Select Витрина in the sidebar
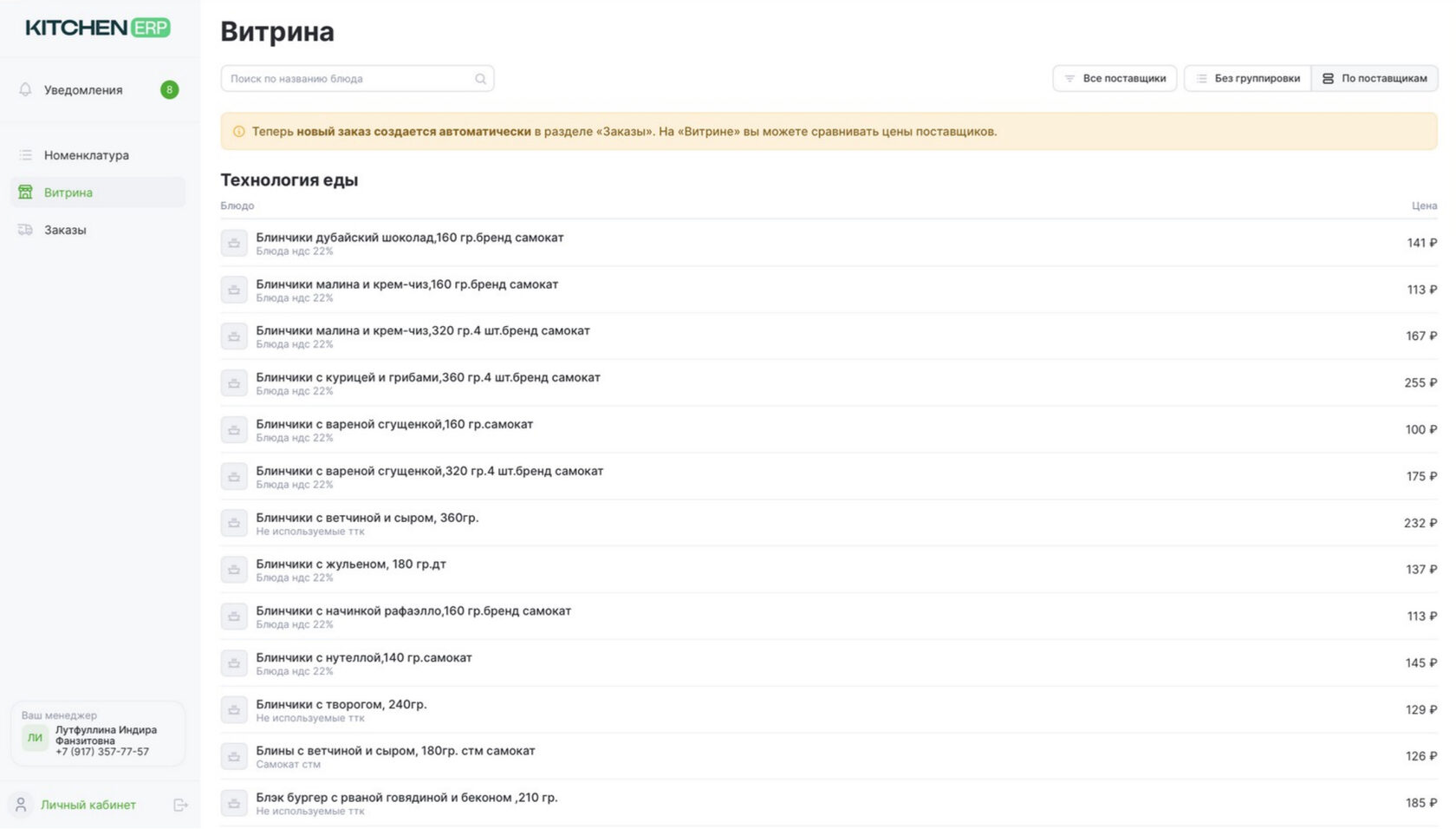This screenshot has height=829, width=1456. click(x=98, y=193)
